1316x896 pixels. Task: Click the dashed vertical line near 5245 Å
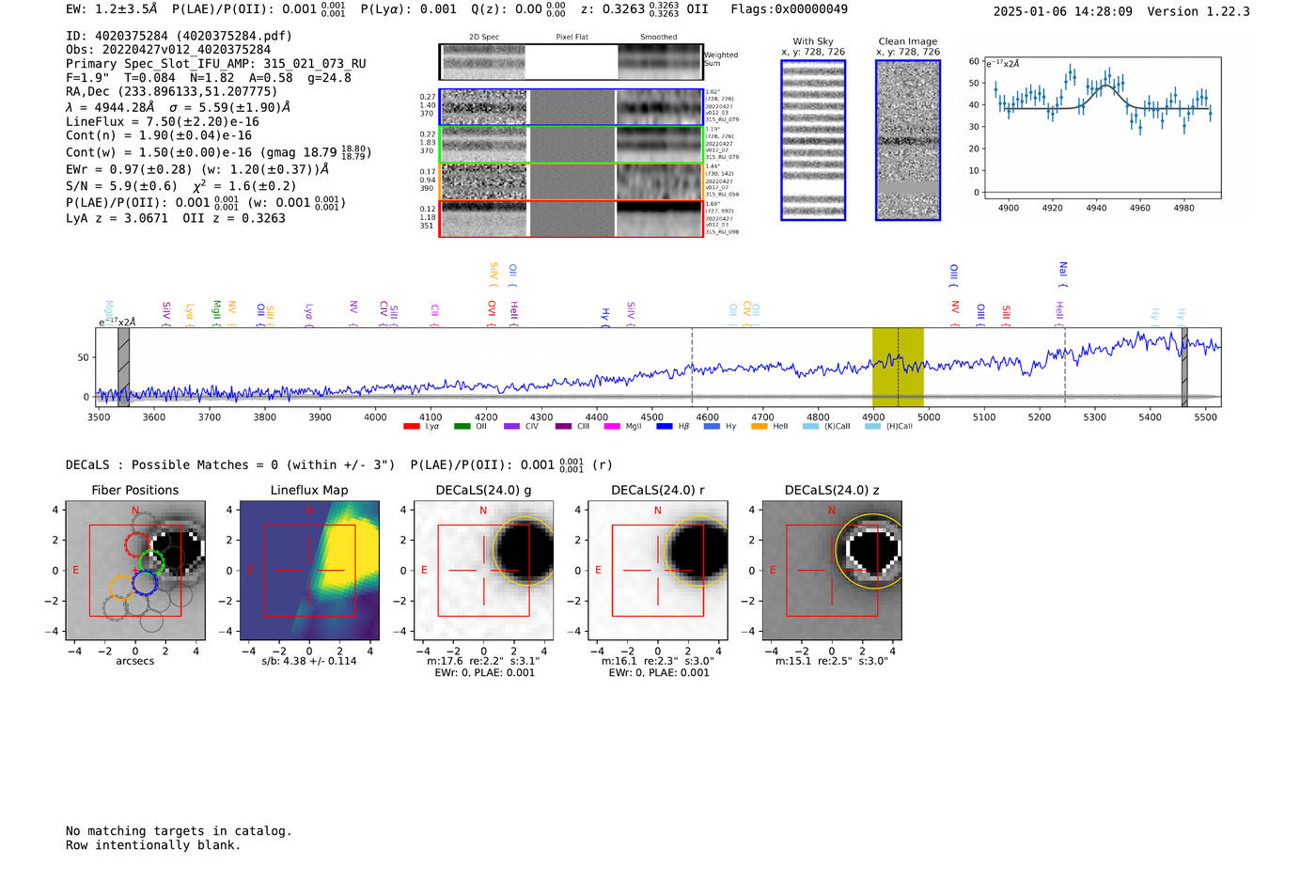tap(1065, 367)
